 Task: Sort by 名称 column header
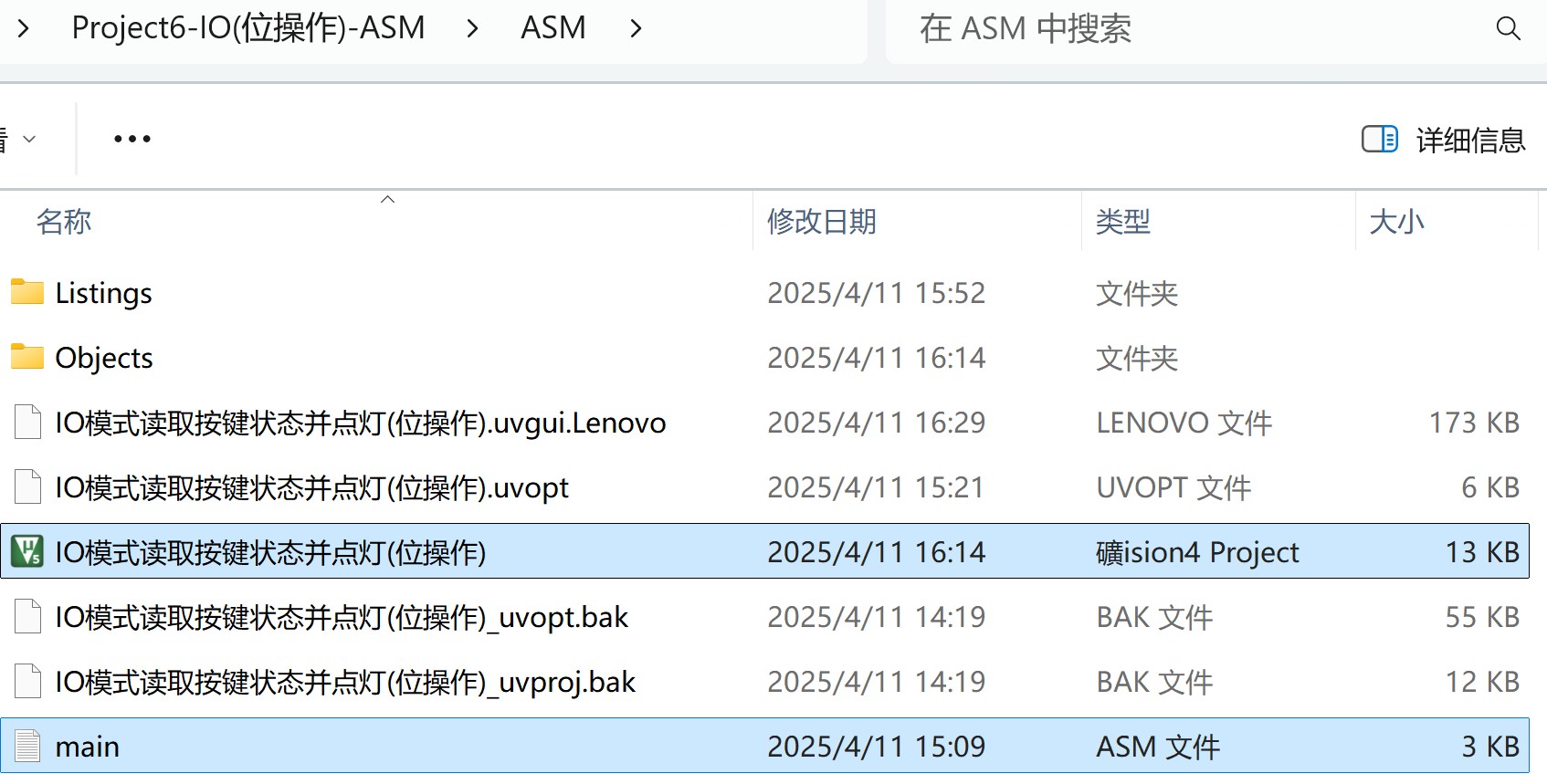[x=64, y=222]
